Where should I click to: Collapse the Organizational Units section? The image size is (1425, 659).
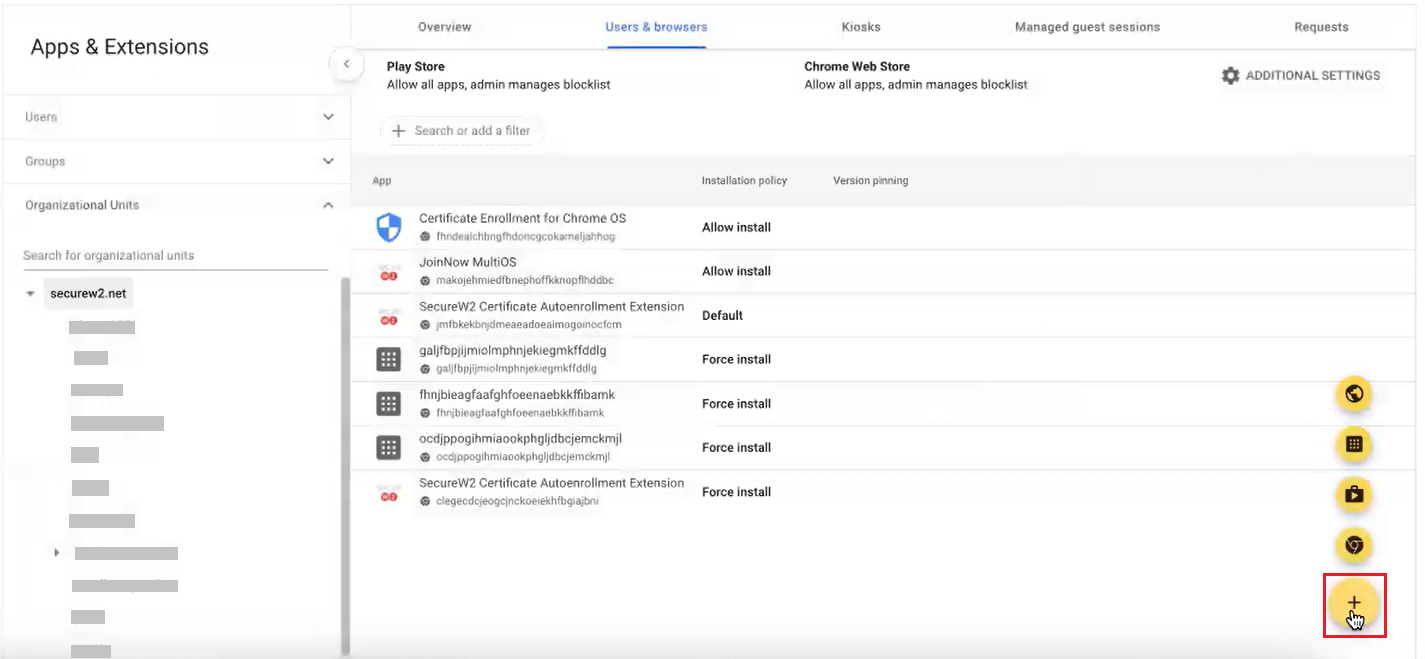(x=328, y=205)
